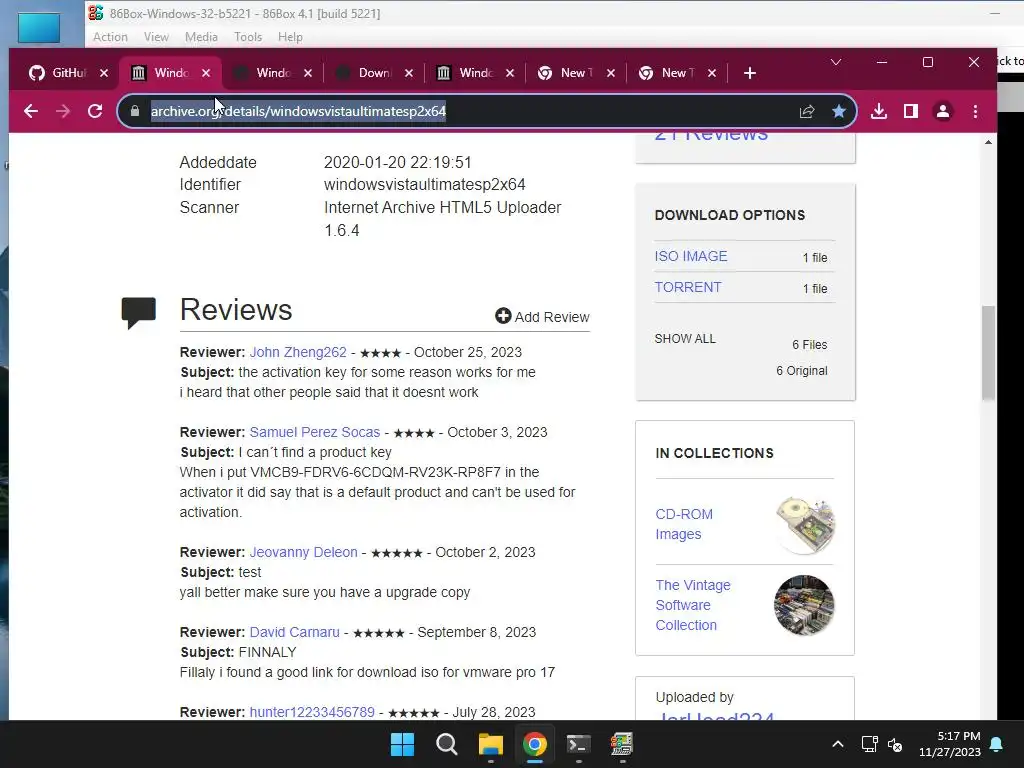Share this page via address bar icon
This screenshot has width=1024, height=768.
(x=807, y=111)
